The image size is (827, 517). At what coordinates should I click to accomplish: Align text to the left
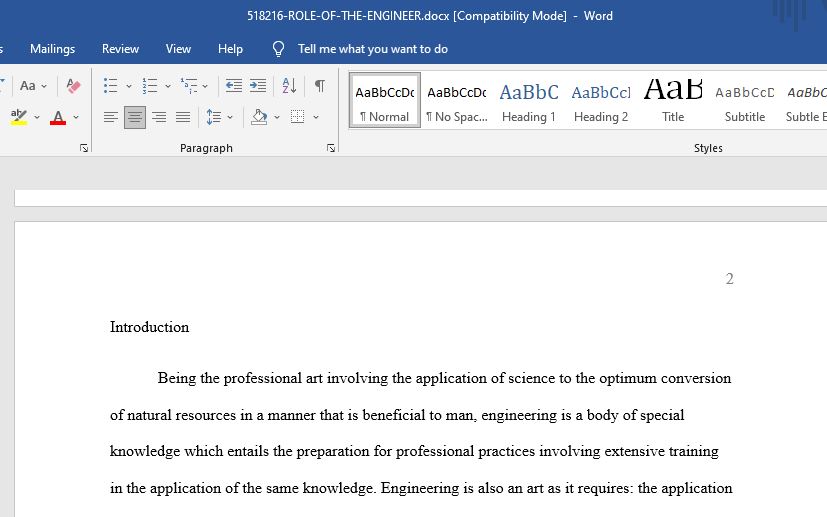[111, 117]
